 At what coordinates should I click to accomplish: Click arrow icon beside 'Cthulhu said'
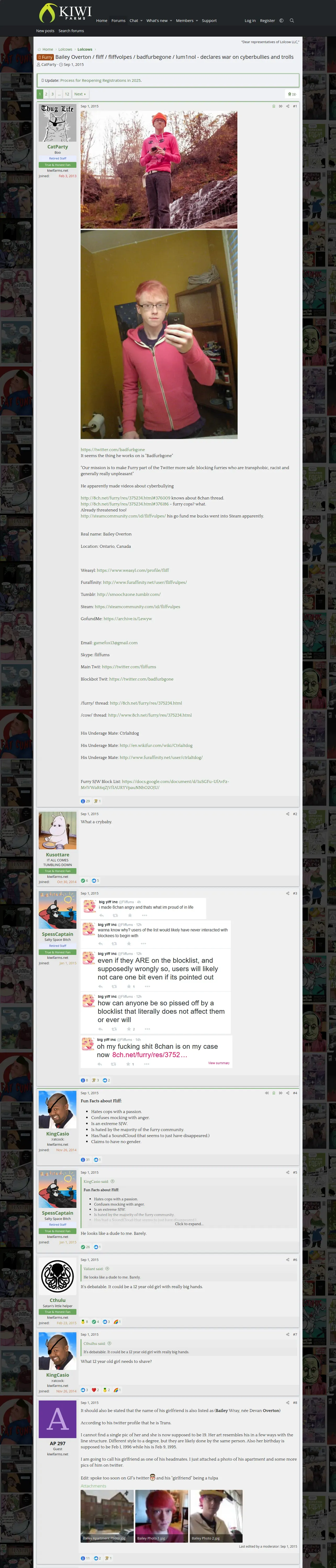tap(109, 1344)
